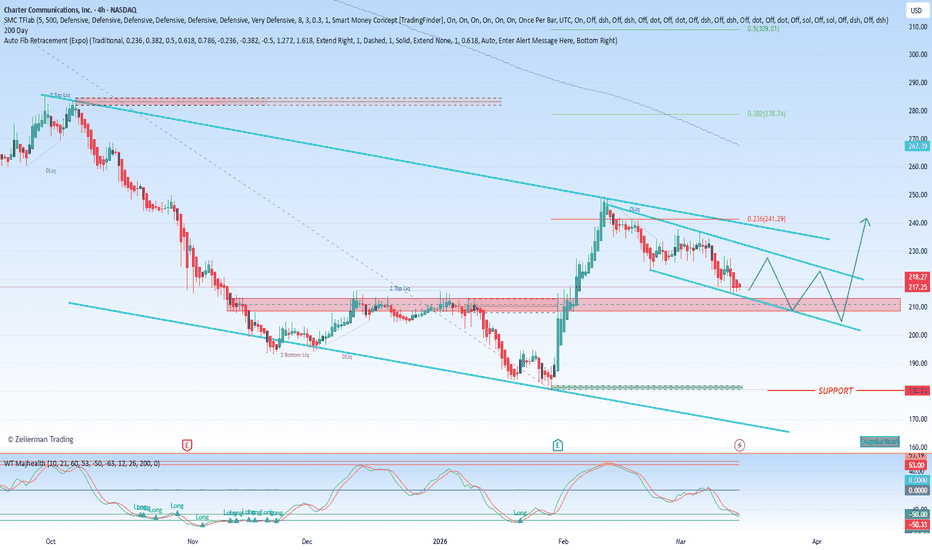
Task: Click the 0.382(278.74) Fib level label
Action: point(766,114)
